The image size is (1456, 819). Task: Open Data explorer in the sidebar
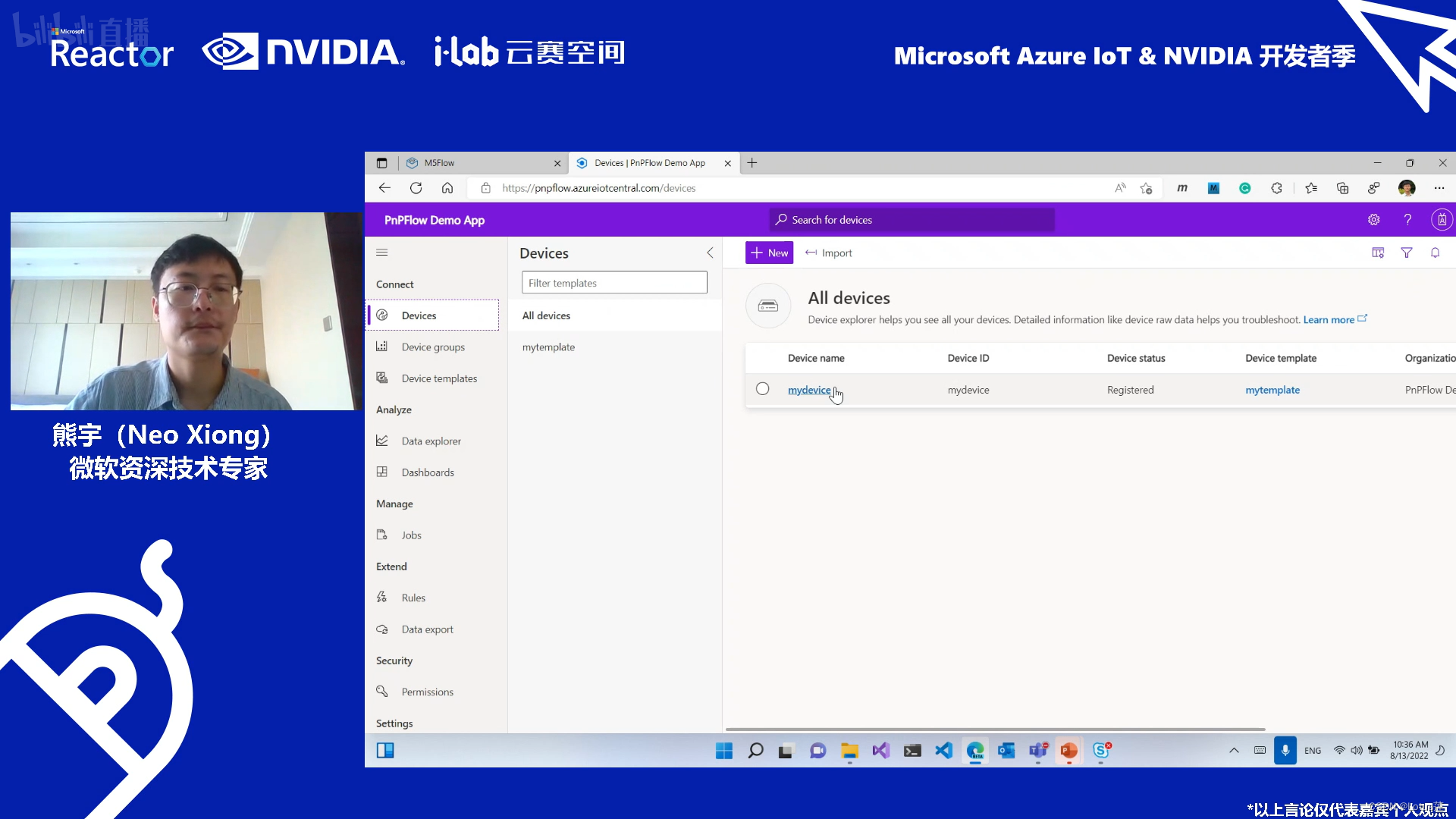coord(433,441)
